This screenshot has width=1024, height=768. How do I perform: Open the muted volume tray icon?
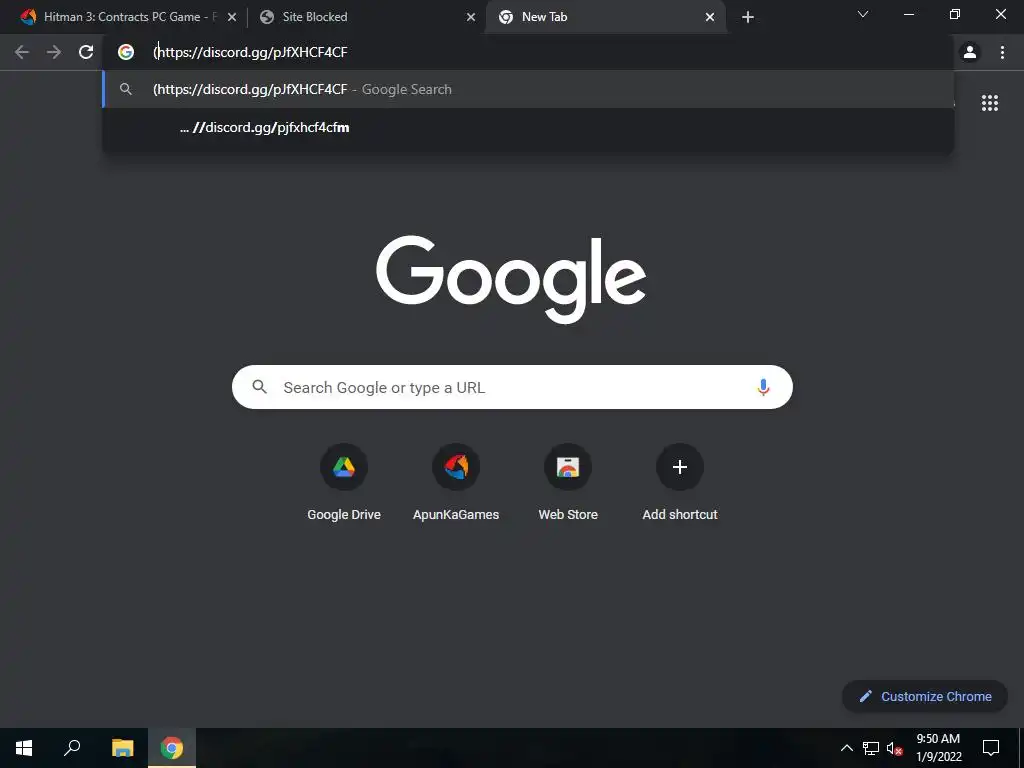pos(894,748)
